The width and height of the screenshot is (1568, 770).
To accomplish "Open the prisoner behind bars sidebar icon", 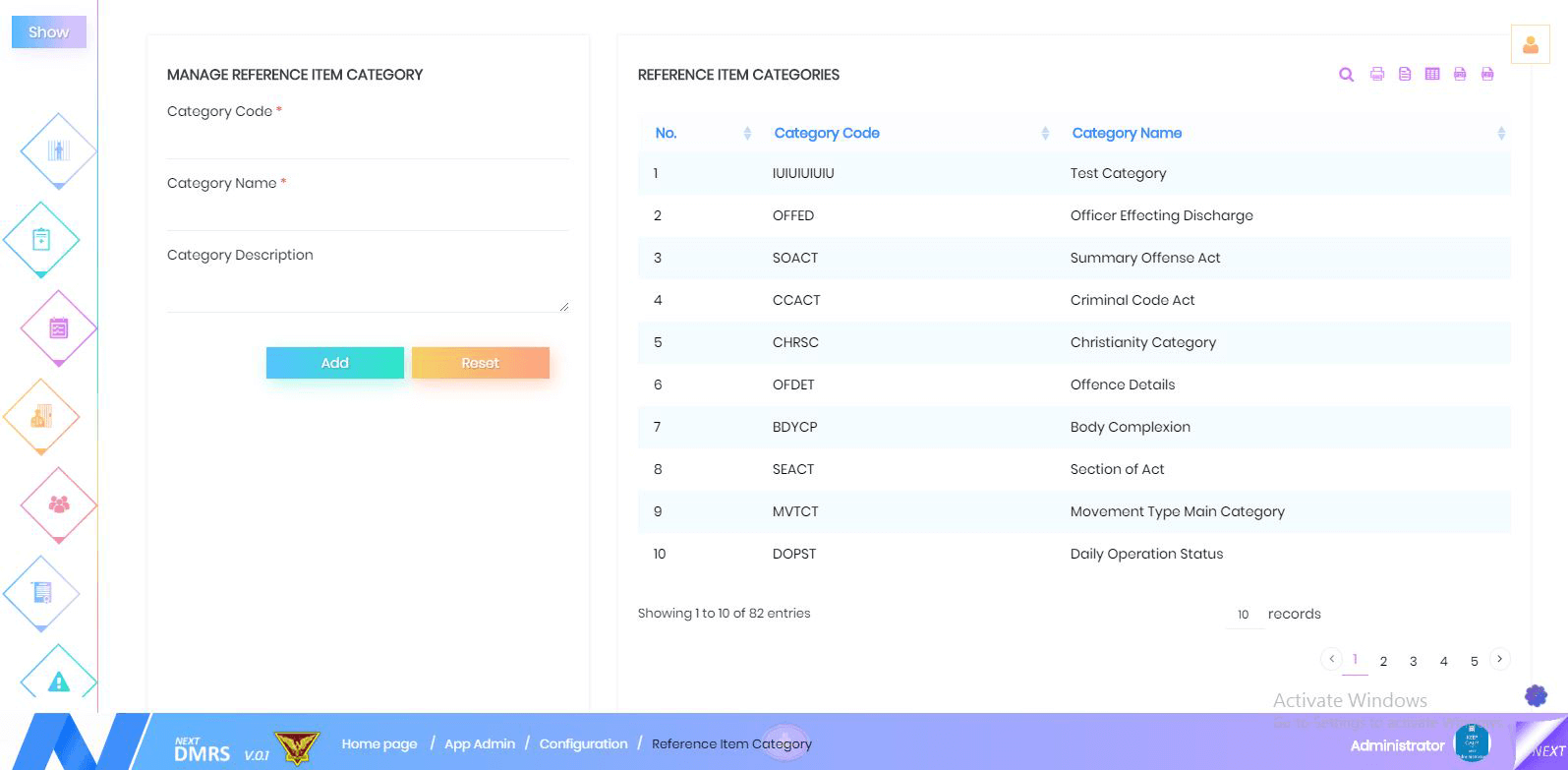I will (x=59, y=150).
